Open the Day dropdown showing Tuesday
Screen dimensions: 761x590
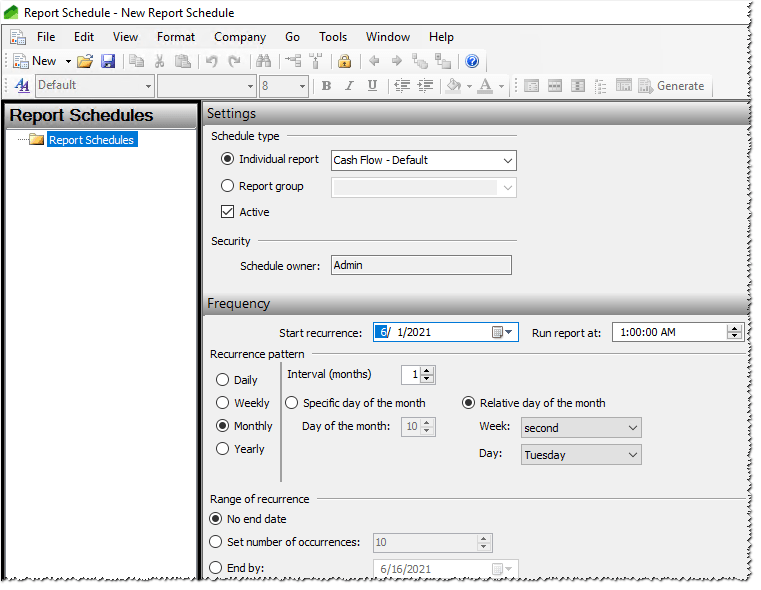632,455
